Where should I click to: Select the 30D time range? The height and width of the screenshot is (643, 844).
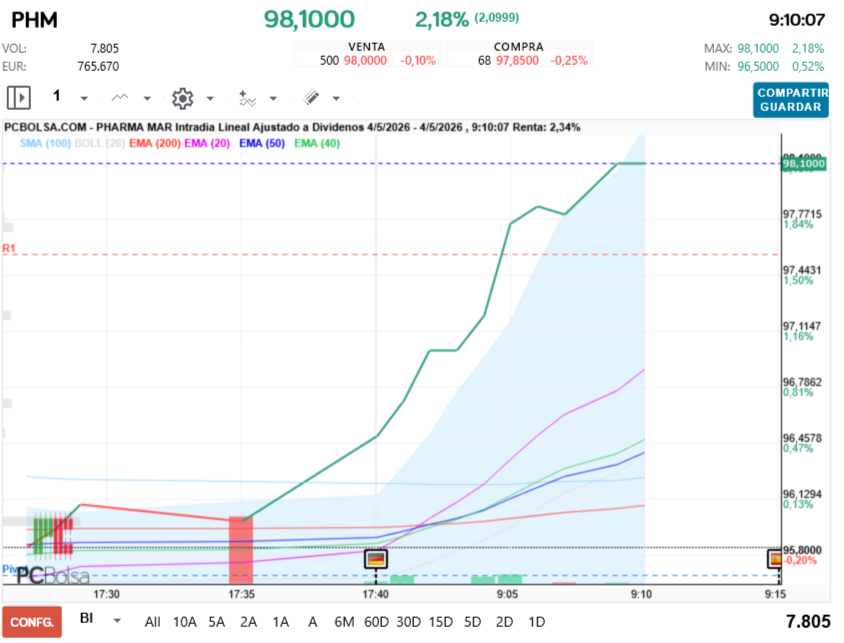click(409, 622)
